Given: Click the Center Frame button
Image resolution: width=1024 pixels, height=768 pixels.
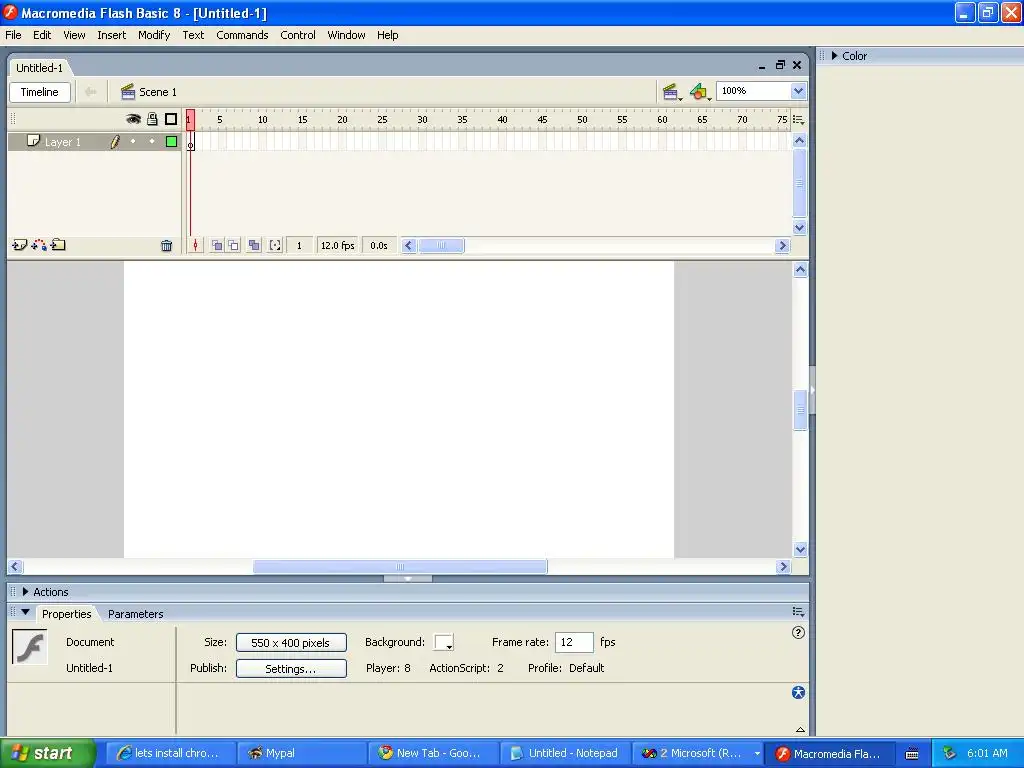Looking at the screenshot, I should (195, 246).
